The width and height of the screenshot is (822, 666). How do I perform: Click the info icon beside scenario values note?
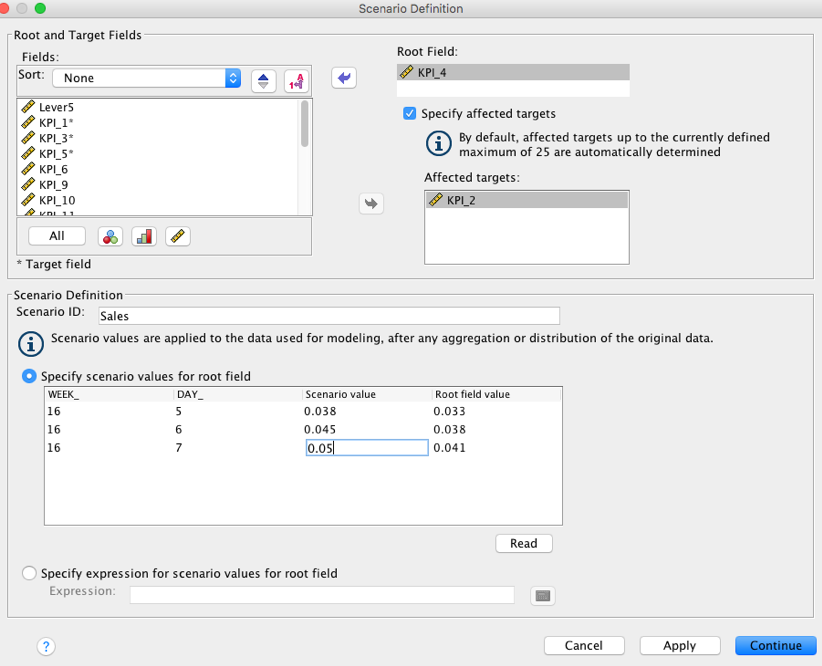coord(31,344)
